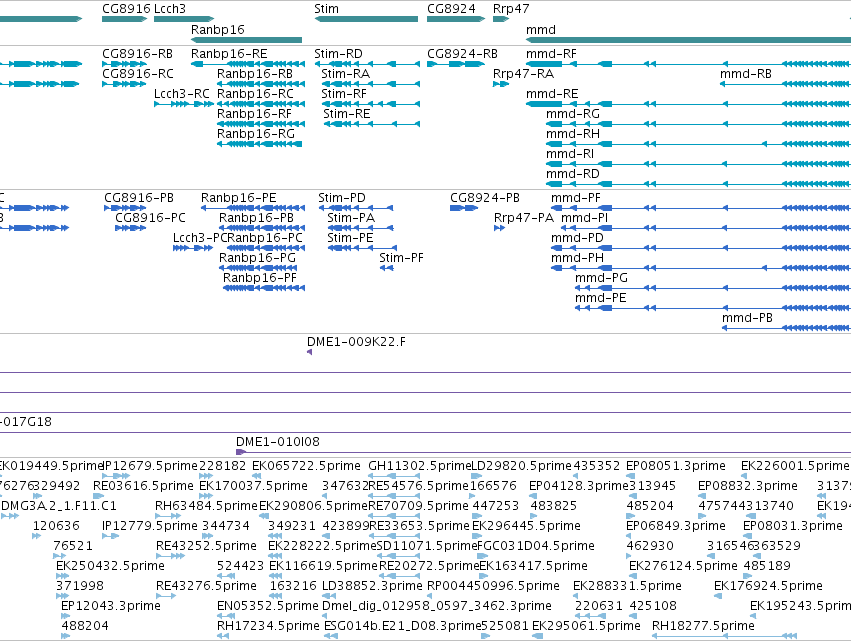The height and width of the screenshot is (641, 851).
Task: Click the GH11302.5prime EST label
Action: click(420, 466)
